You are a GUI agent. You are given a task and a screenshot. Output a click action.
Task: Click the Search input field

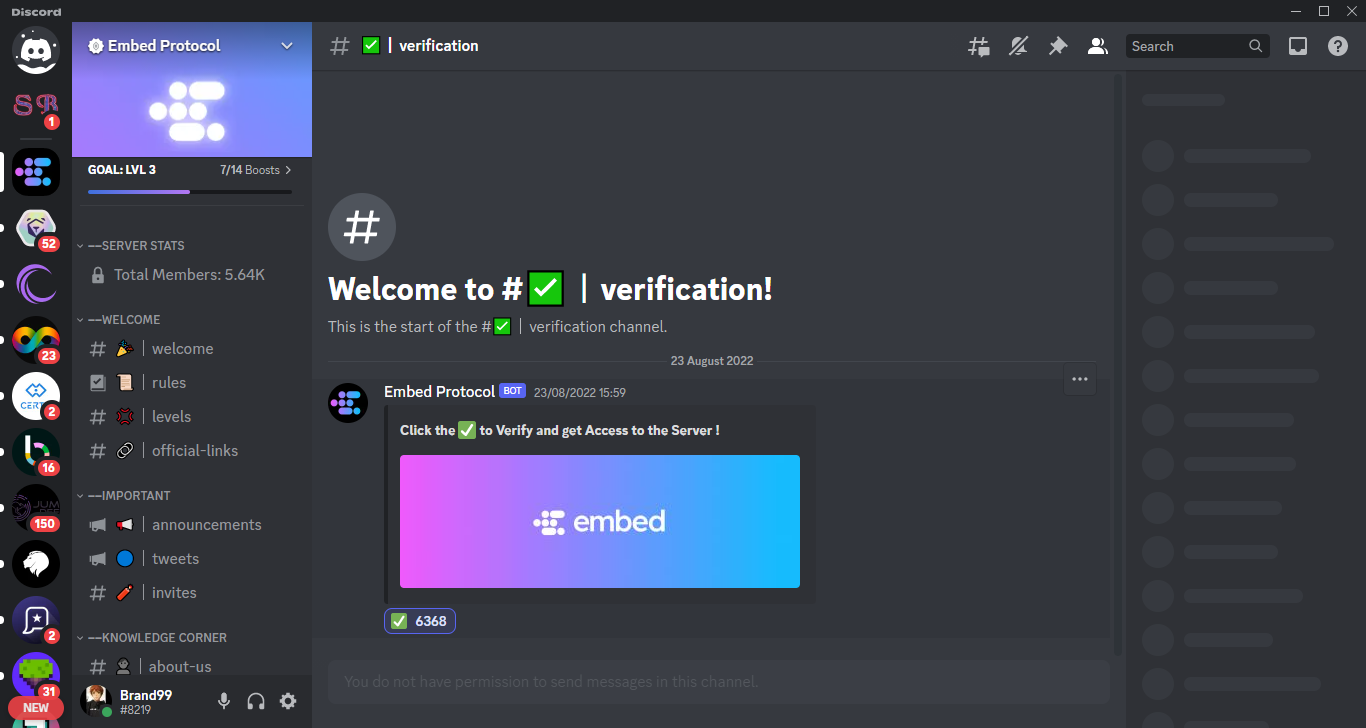[1187, 46]
